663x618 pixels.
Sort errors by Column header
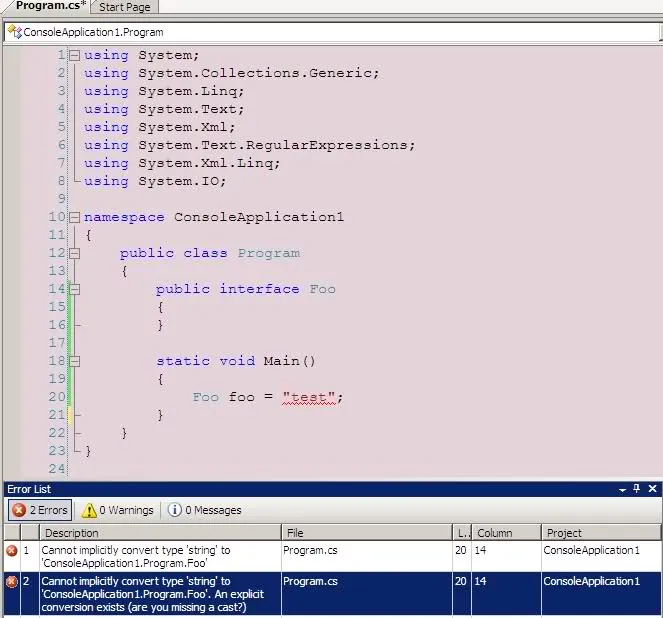[507, 533]
